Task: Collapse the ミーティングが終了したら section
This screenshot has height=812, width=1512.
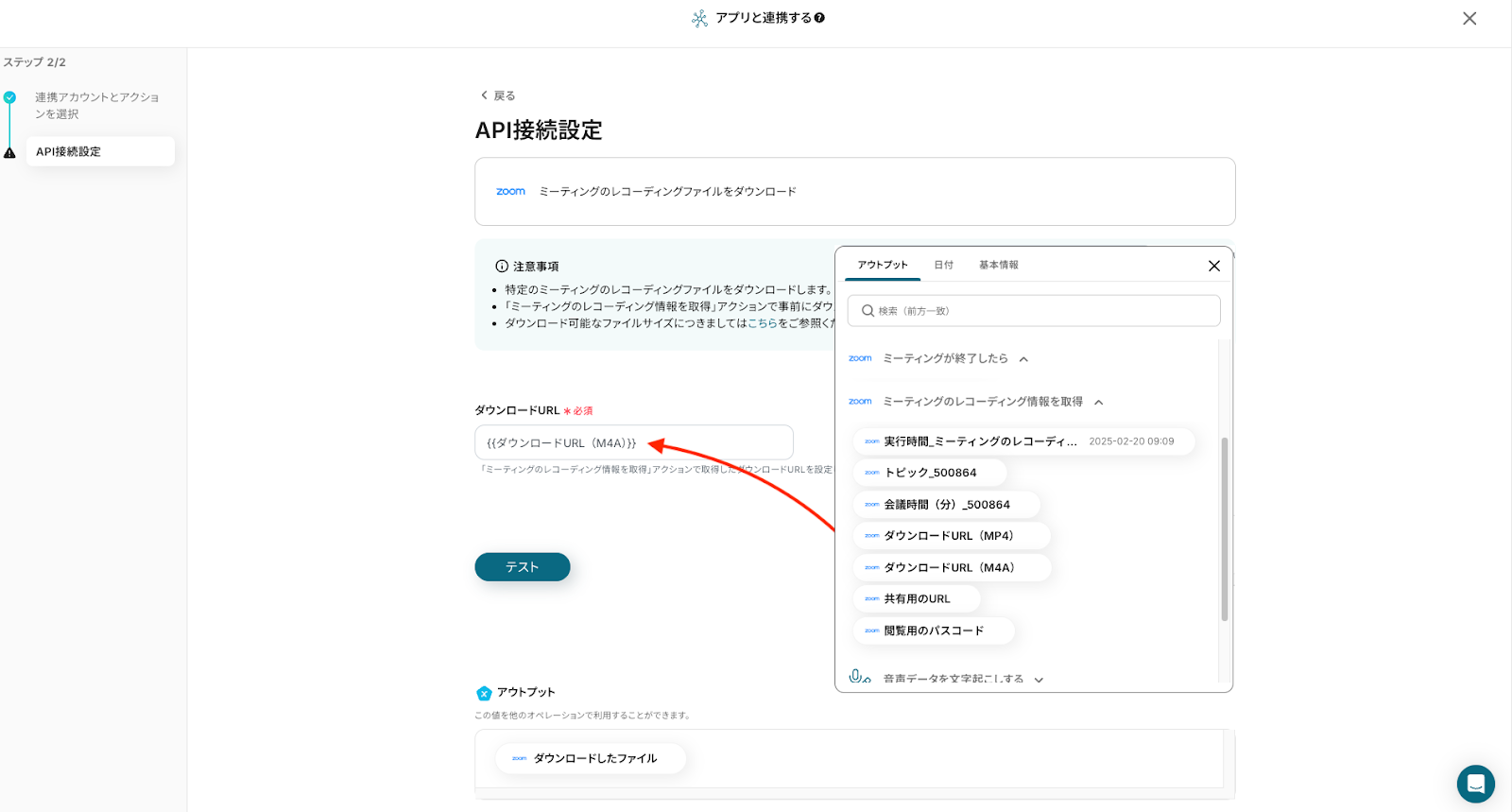Action: tap(1023, 359)
